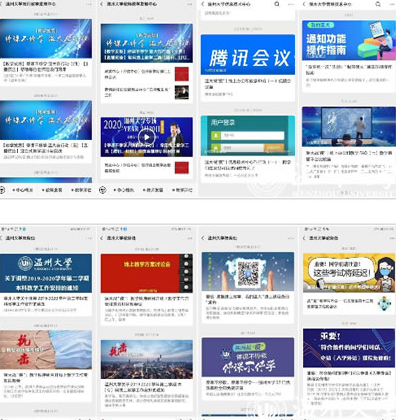Open the red 线上教学方案讨论会 article
Screen dimensions: 396x420
[147, 273]
